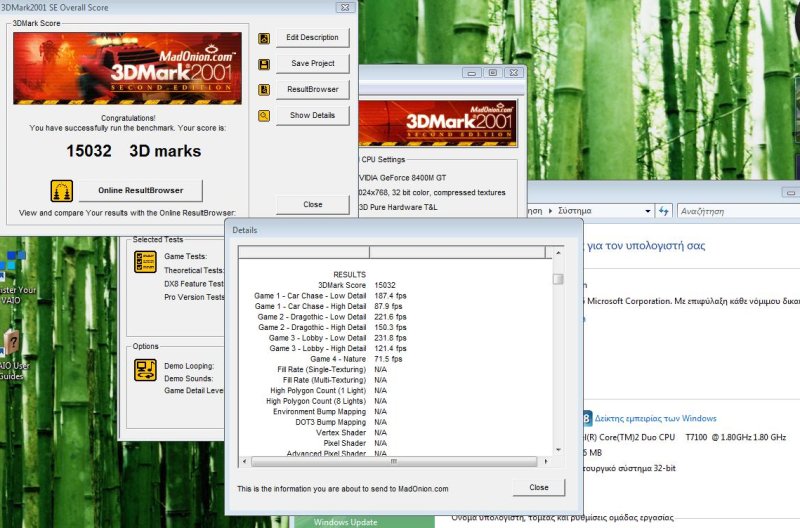Click the 15032 3D marks score text

click(x=134, y=151)
